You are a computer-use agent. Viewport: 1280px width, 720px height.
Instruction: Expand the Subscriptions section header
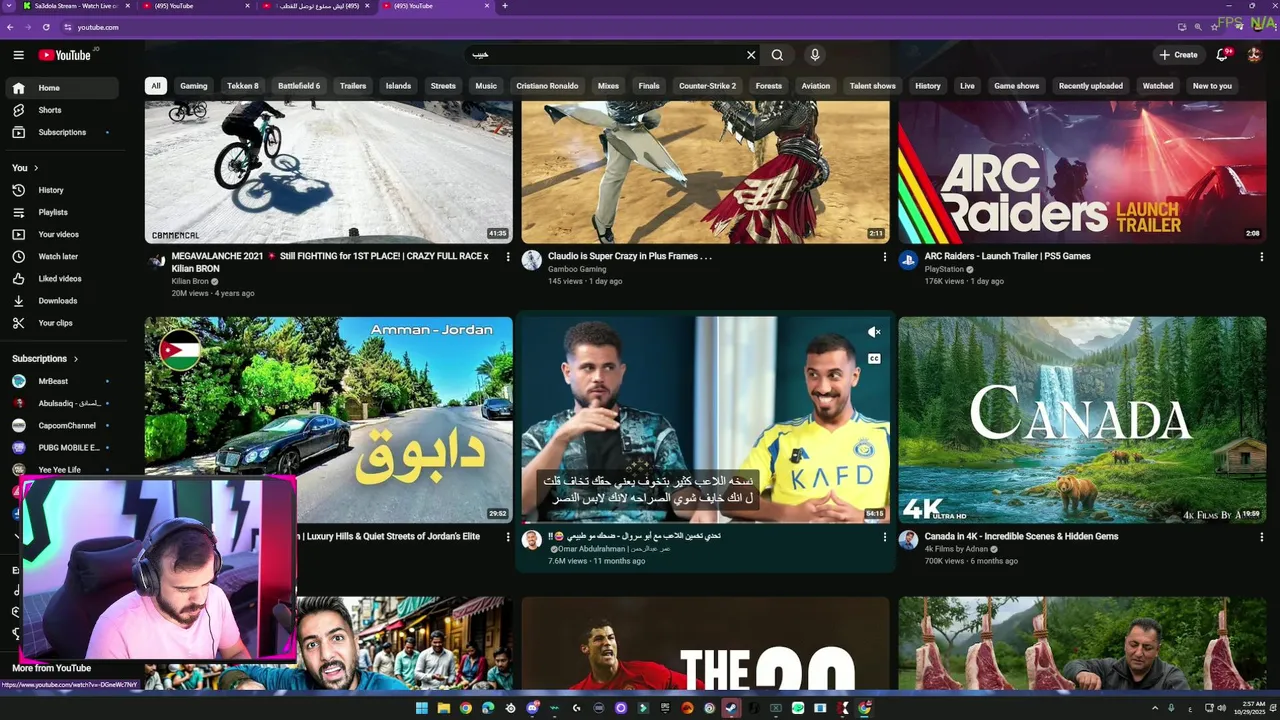pyautogui.click(x=45, y=359)
